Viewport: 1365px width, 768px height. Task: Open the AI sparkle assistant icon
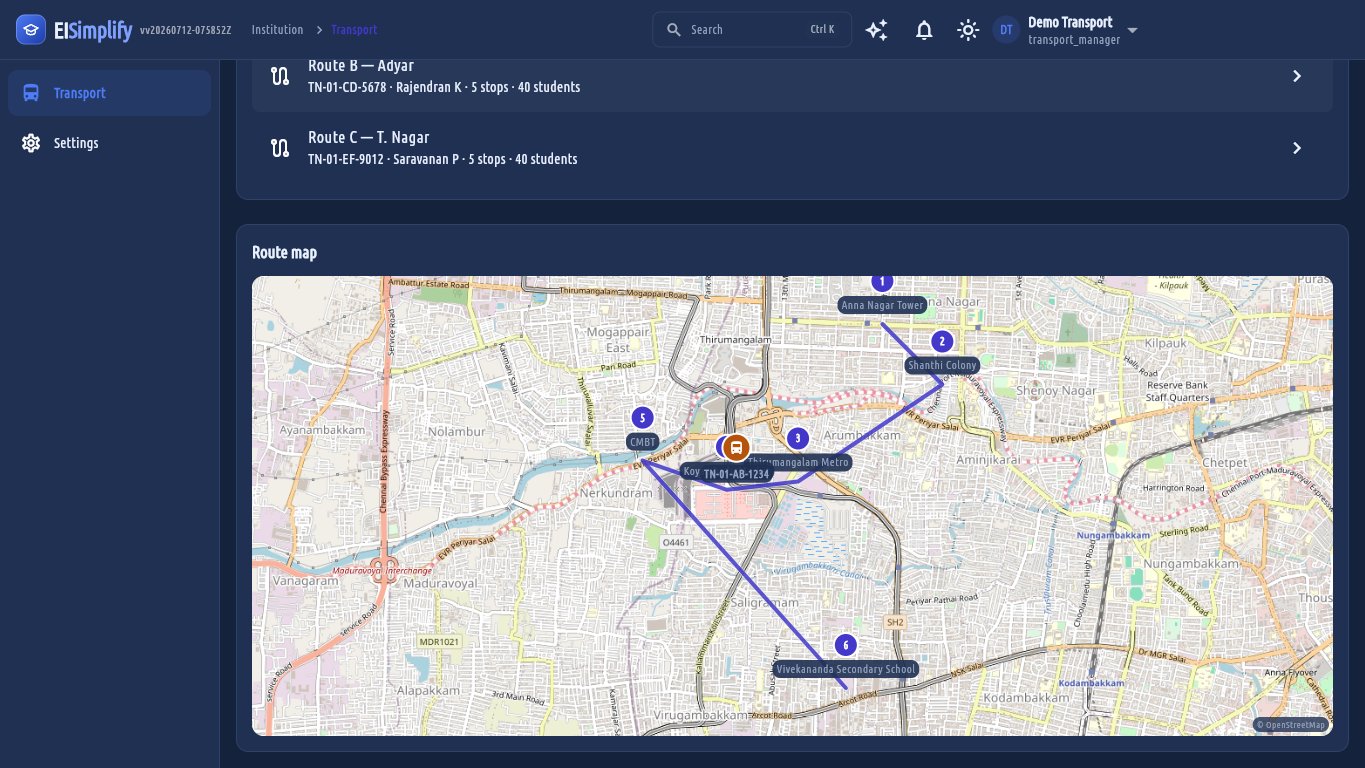(877, 30)
